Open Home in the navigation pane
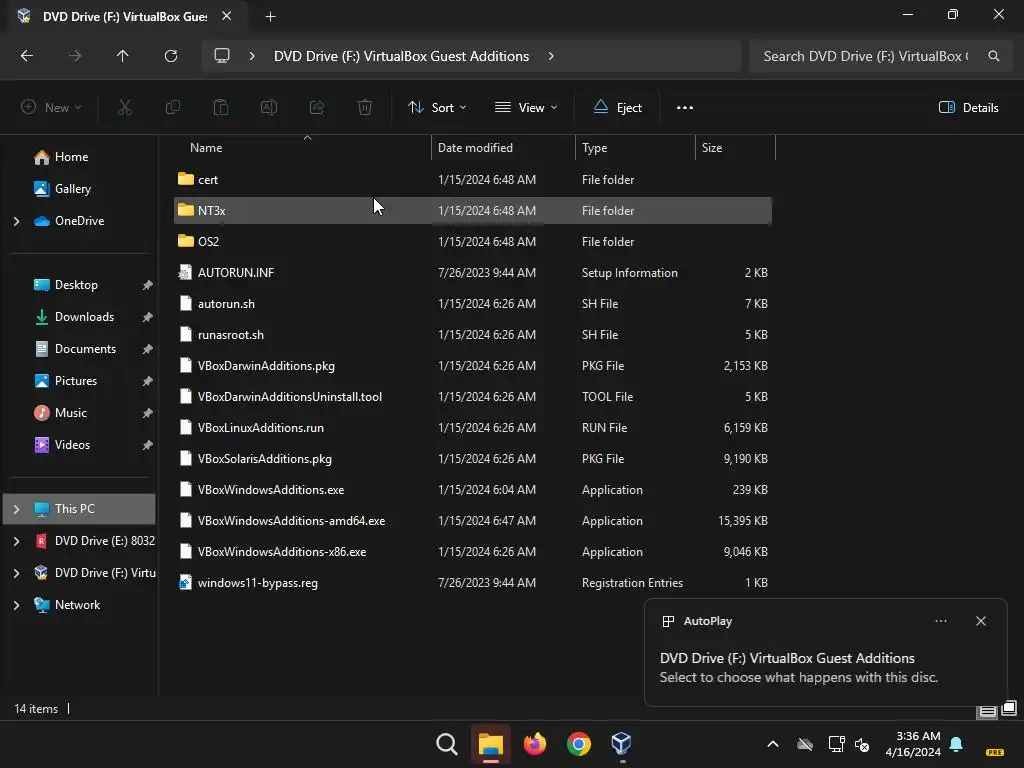The height and width of the screenshot is (768, 1024). pyautogui.click(x=71, y=157)
